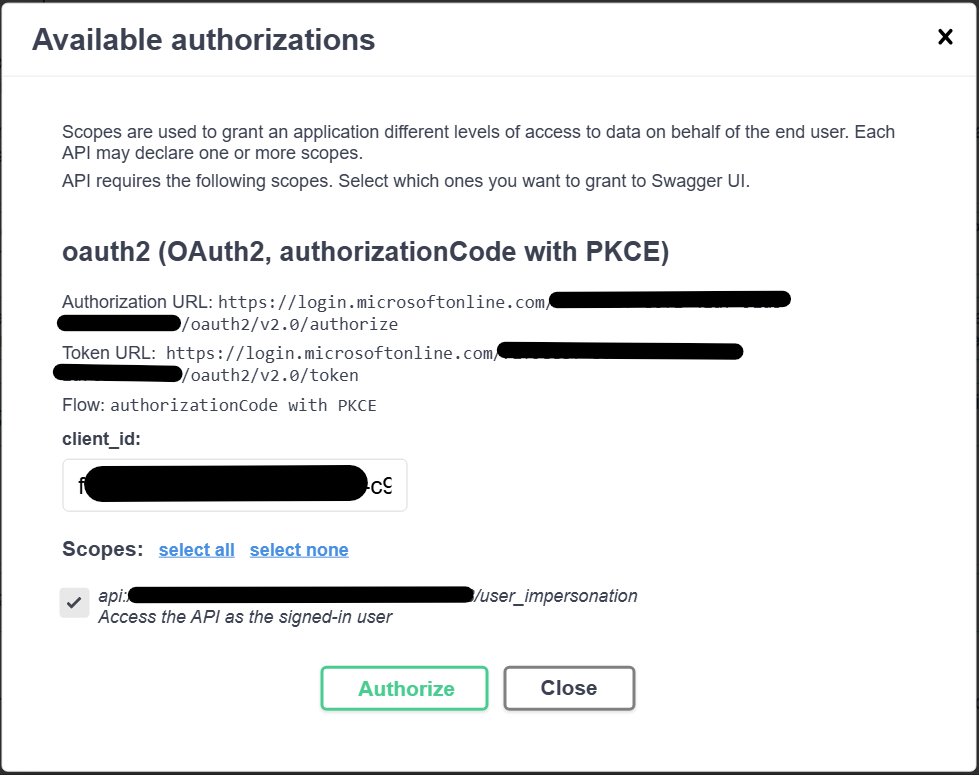Click the Flow authorizationCode with PKCE line
Screen dimensions: 979x775
click(219, 405)
